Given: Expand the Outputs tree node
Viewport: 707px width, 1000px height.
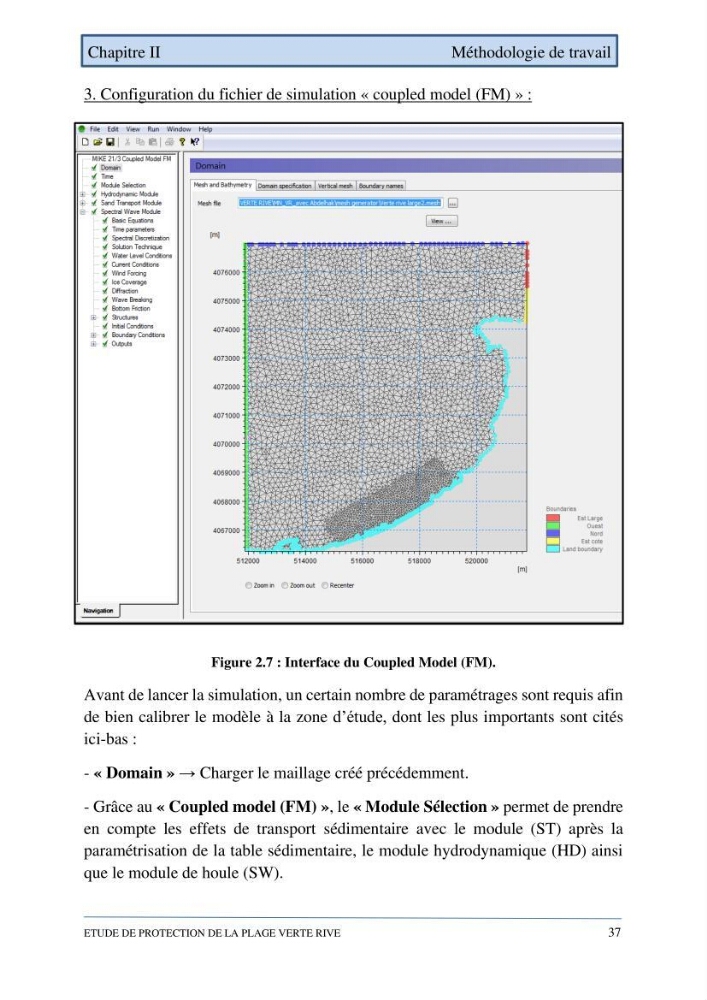Looking at the screenshot, I should tap(93, 344).
